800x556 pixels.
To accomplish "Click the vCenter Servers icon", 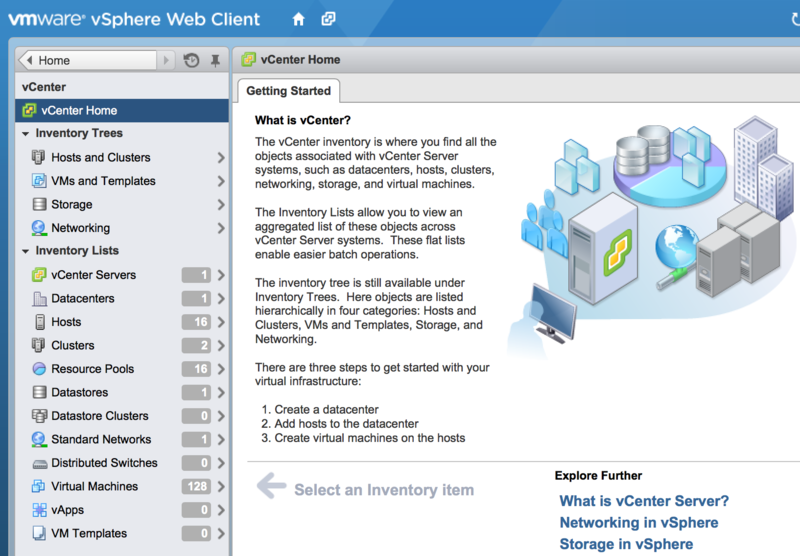I will click(x=39, y=275).
